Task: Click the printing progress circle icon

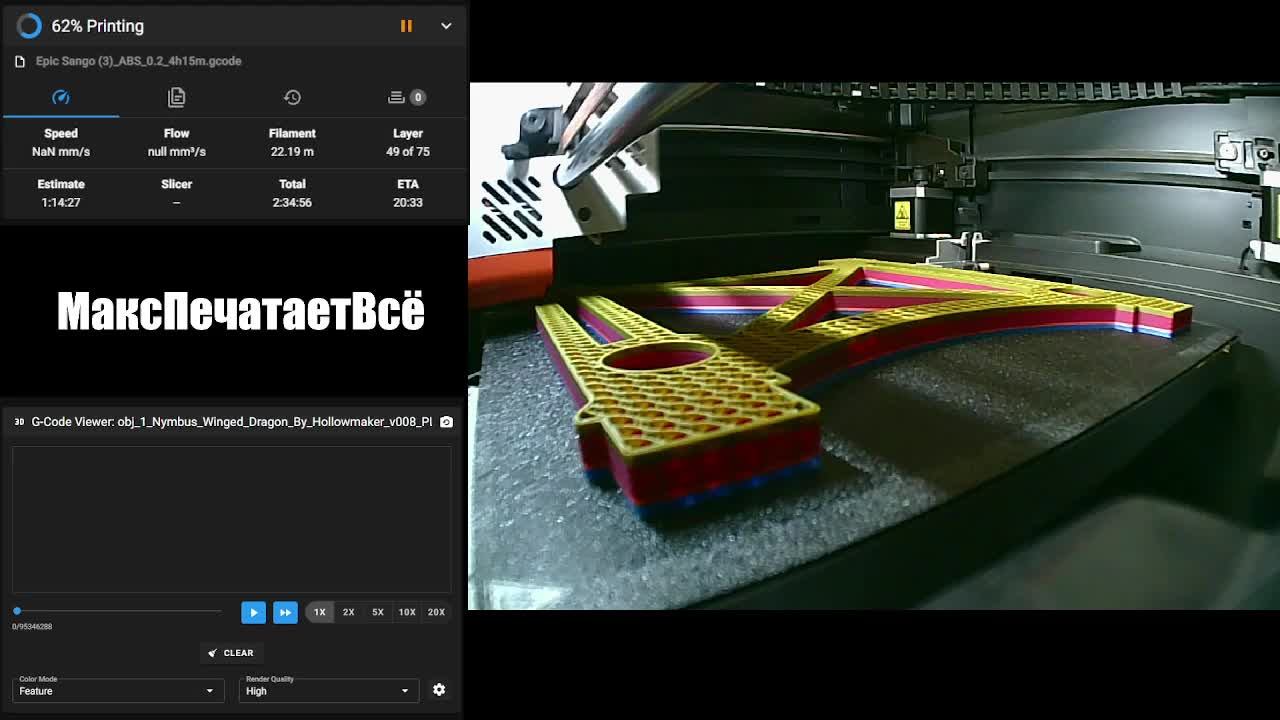Action: [x=29, y=26]
